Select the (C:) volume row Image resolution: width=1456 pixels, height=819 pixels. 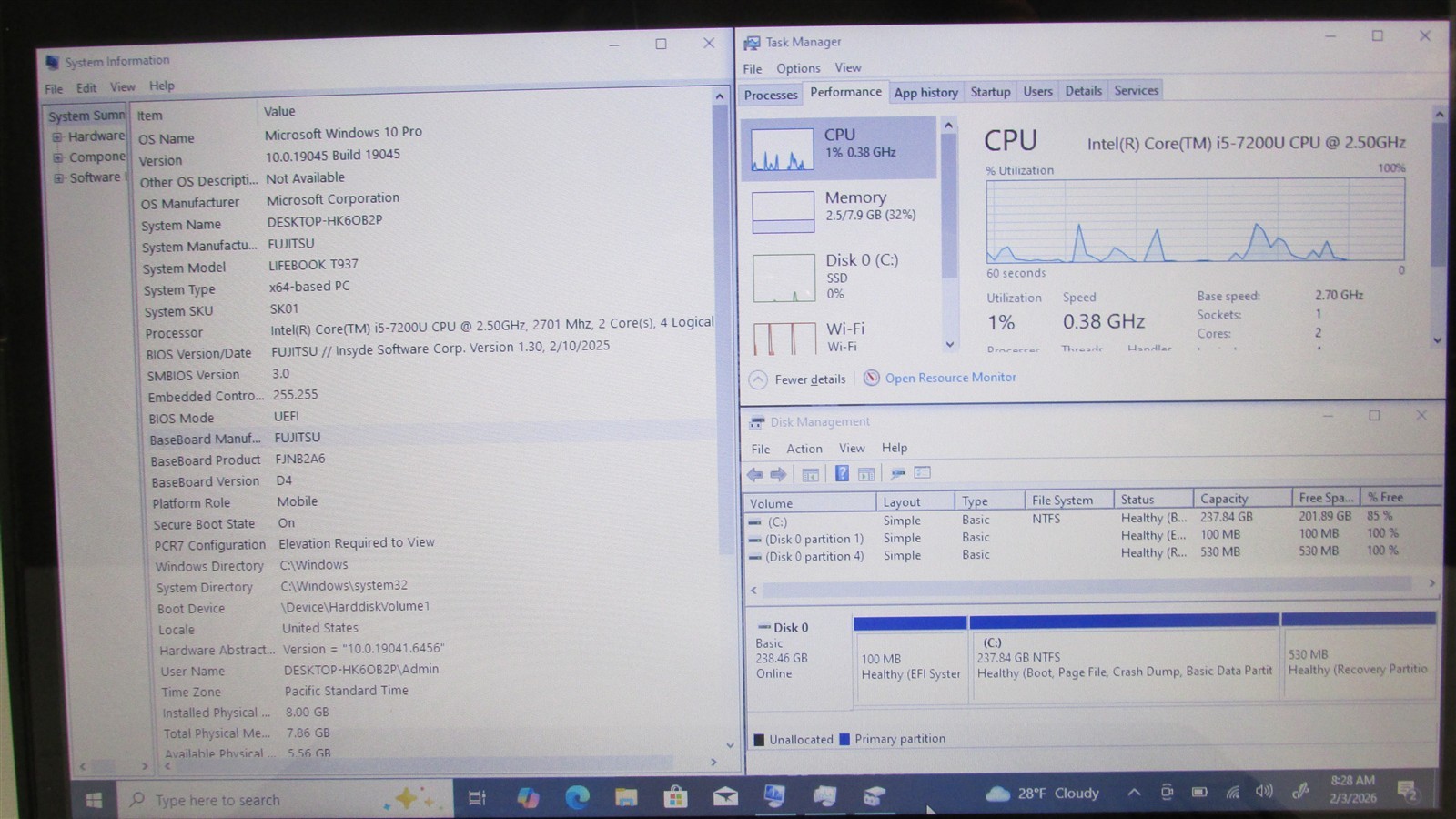click(x=1092, y=519)
